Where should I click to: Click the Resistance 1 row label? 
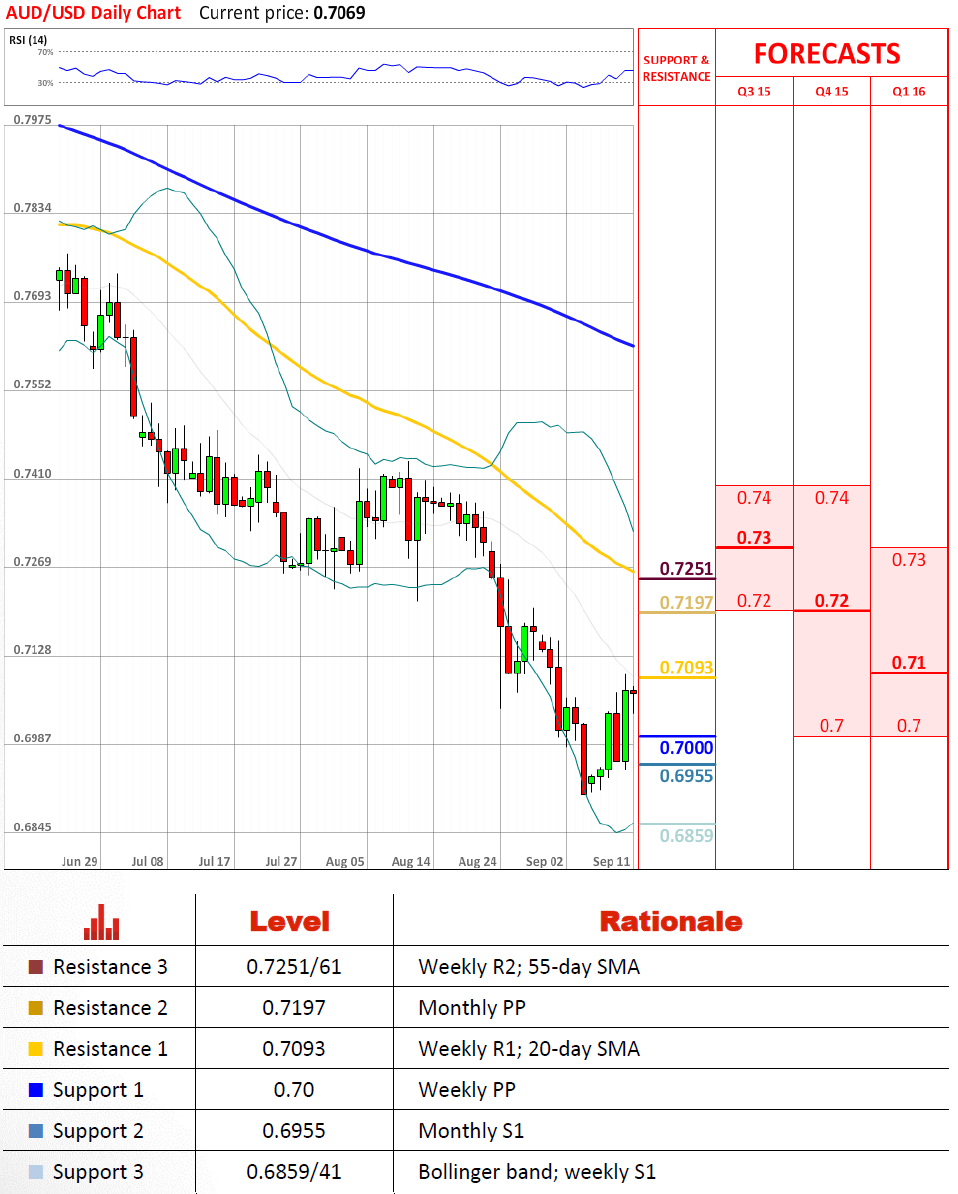point(110,1049)
